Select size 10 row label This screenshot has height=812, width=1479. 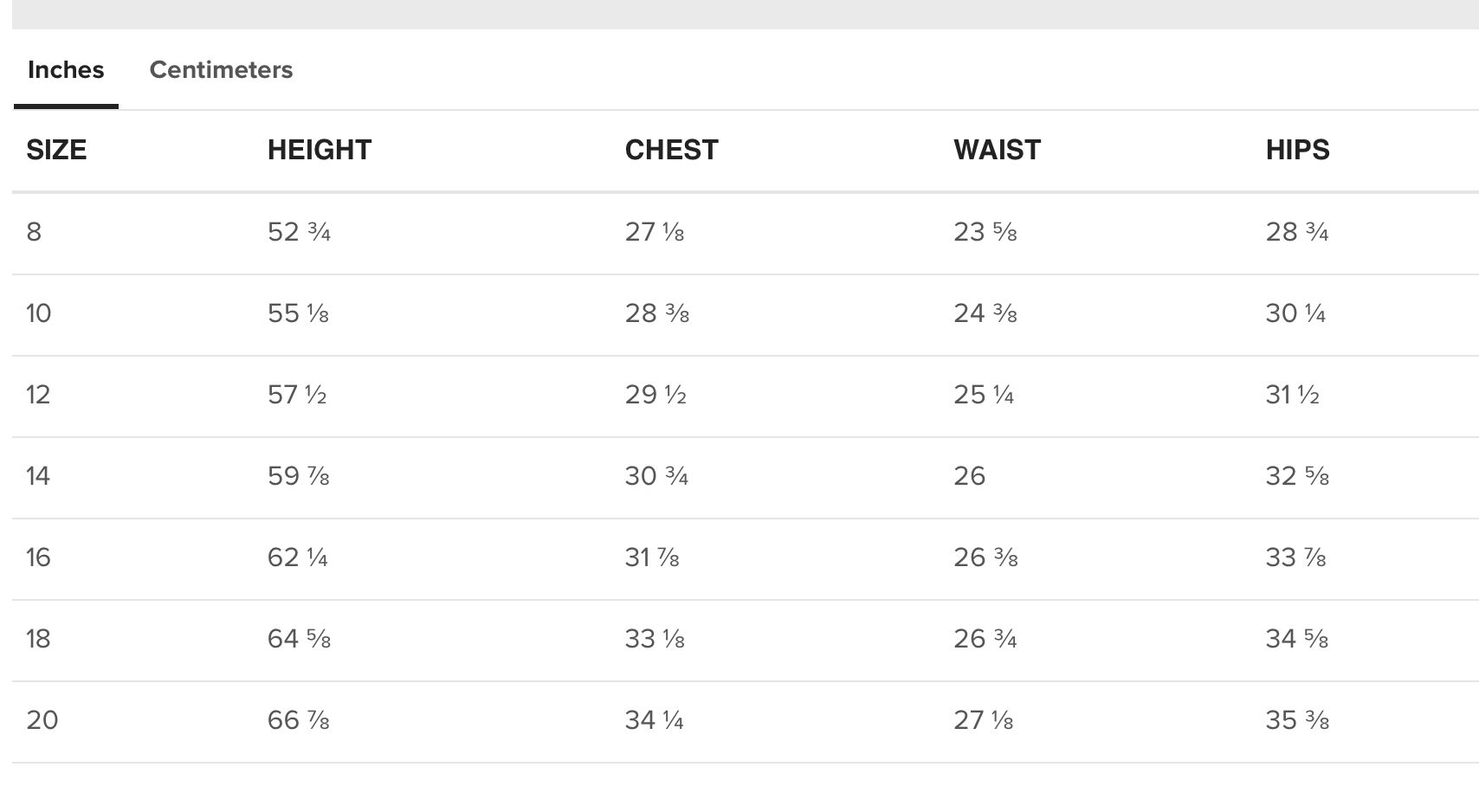(39, 313)
